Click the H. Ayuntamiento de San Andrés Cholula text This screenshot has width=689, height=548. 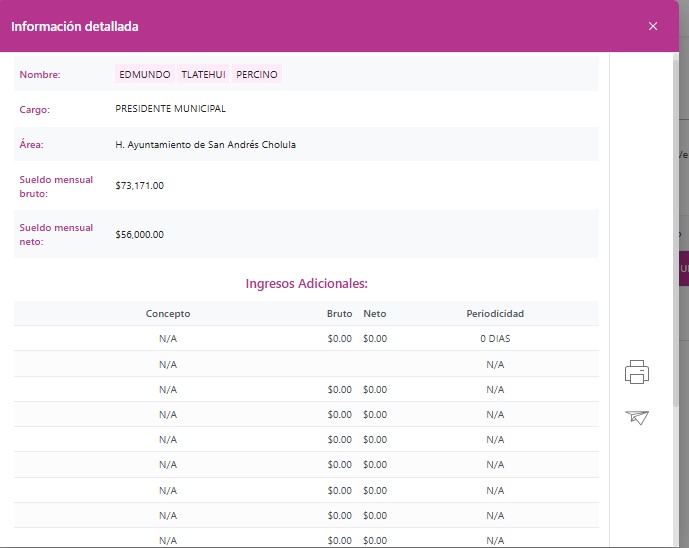click(206, 145)
